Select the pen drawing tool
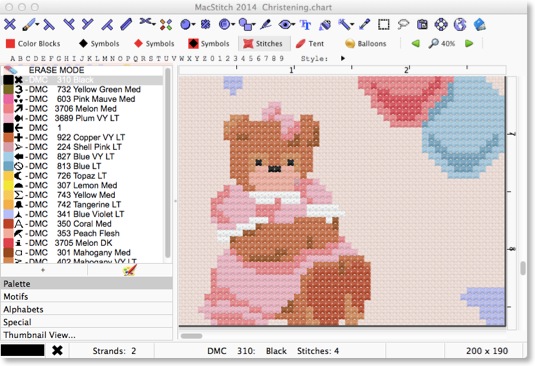This screenshot has width=535, height=366. (265, 24)
